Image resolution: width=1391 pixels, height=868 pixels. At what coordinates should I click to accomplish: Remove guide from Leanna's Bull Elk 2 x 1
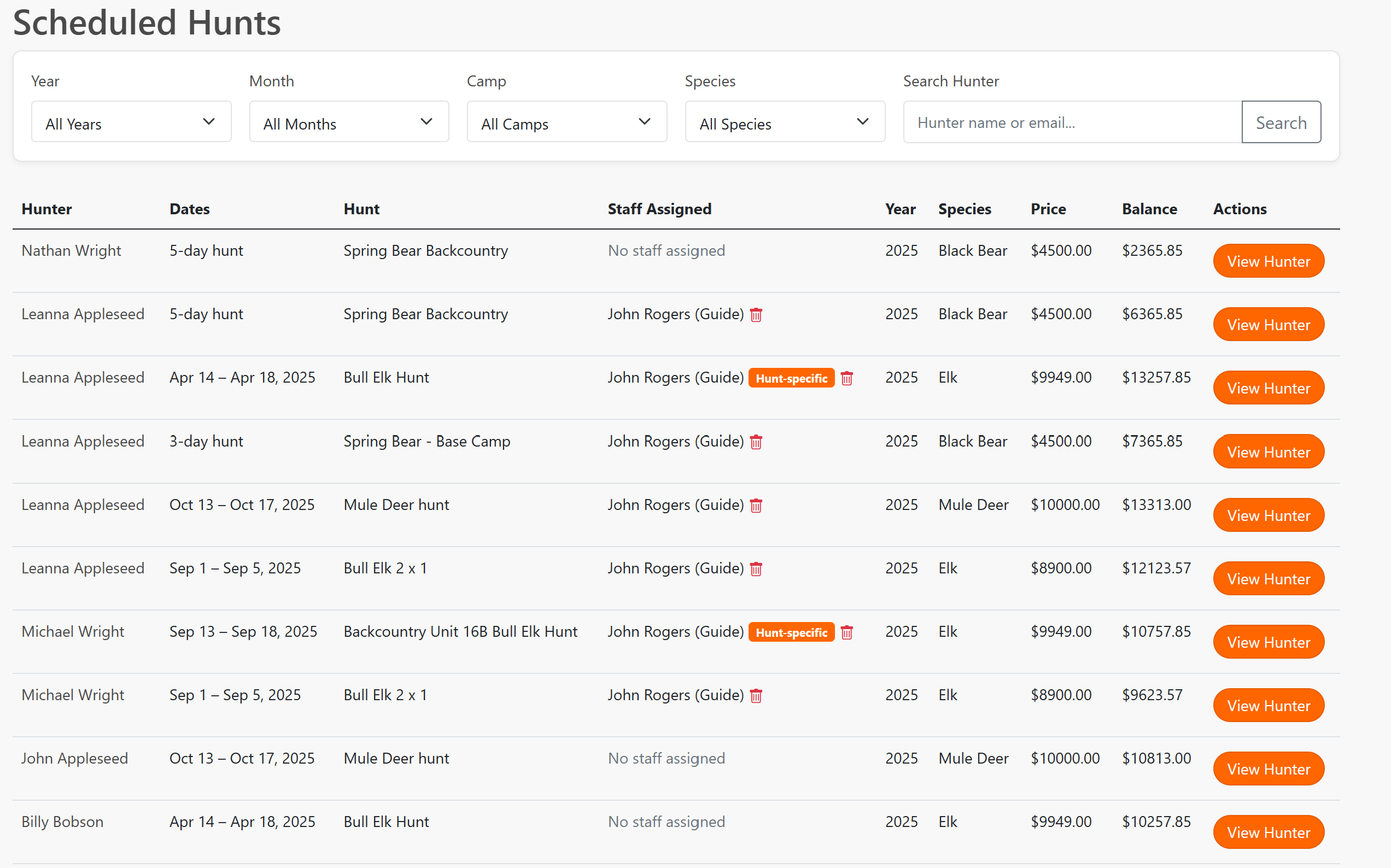coord(756,569)
